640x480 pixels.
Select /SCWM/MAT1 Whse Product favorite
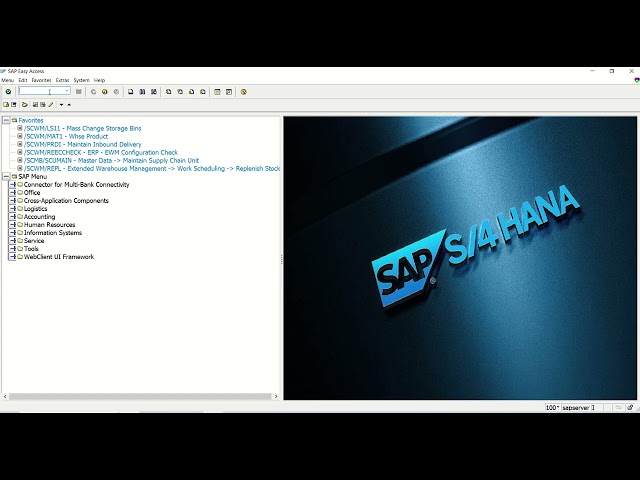point(66,136)
